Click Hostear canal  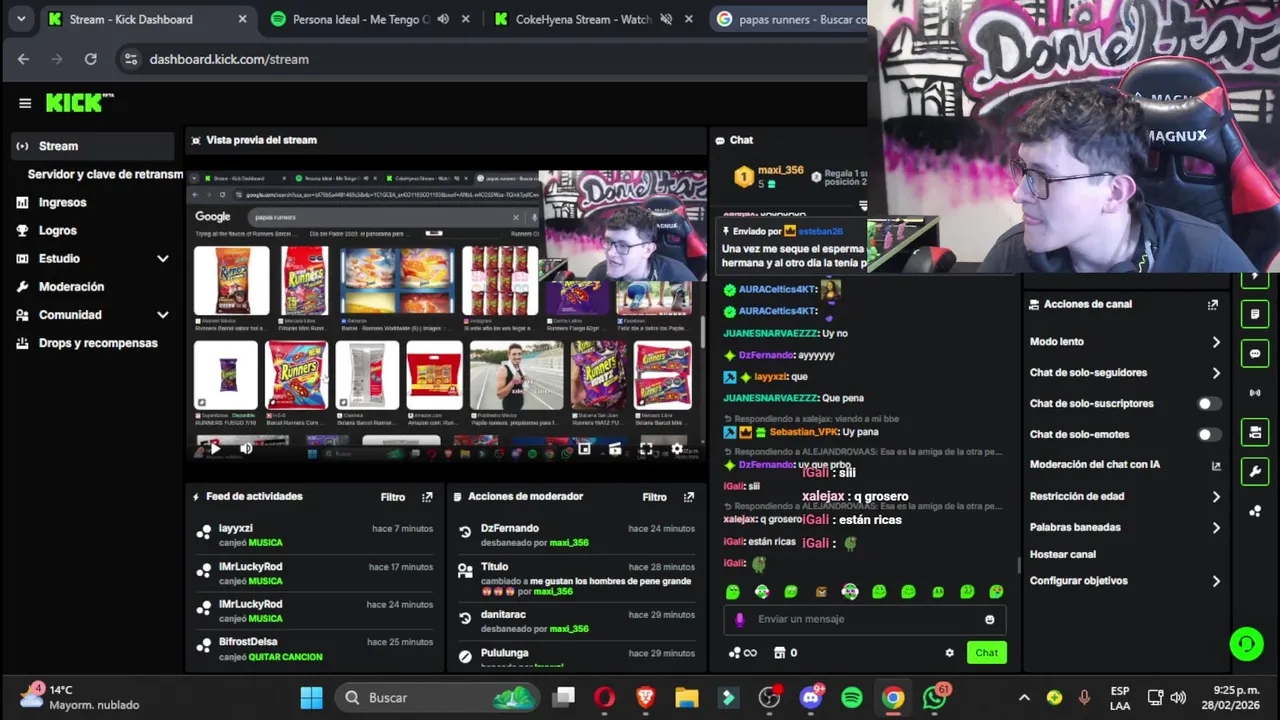[x=1063, y=554]
